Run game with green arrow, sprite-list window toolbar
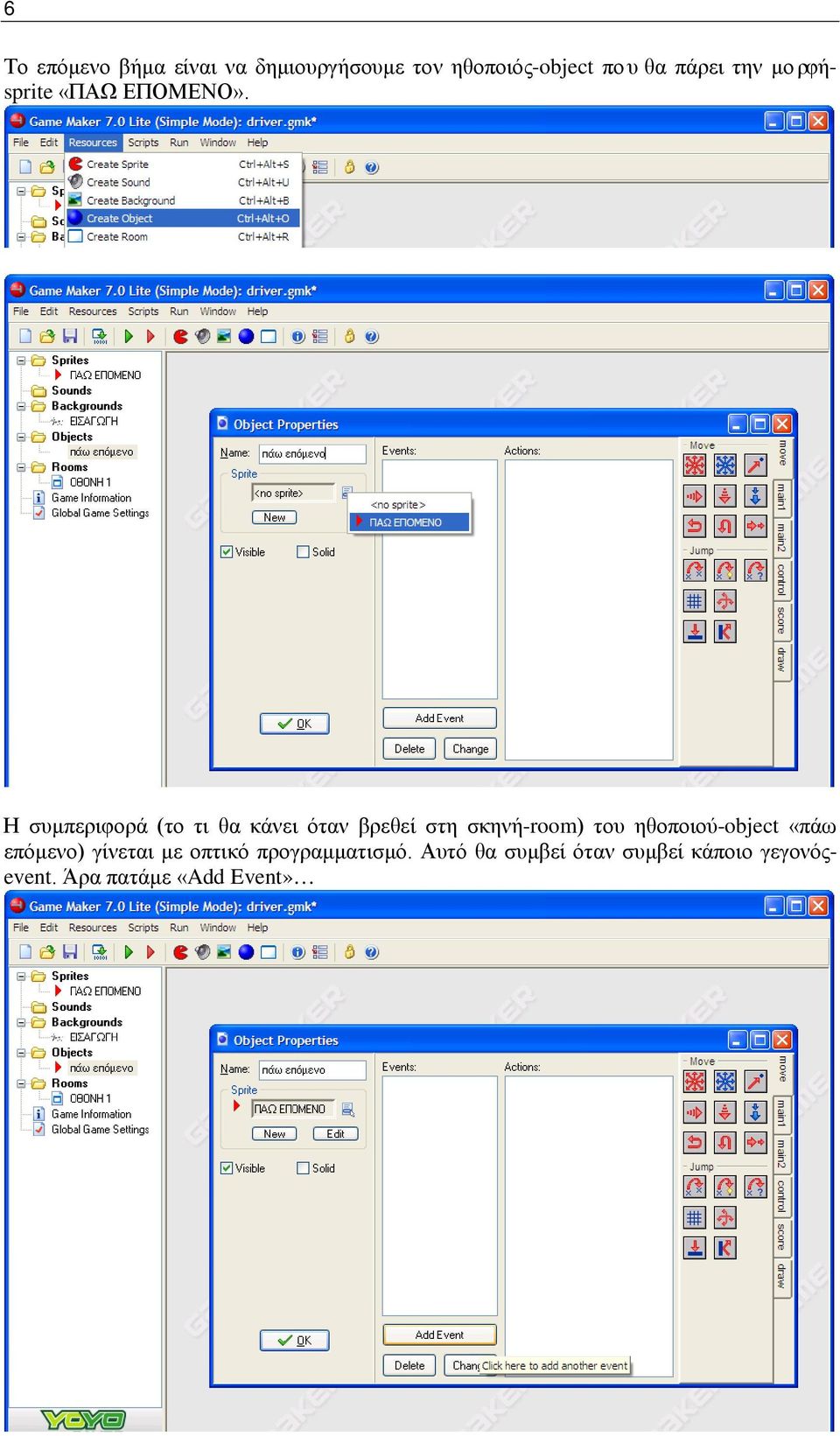Viewport: 840px width, 1436px height. coord(129,336)
